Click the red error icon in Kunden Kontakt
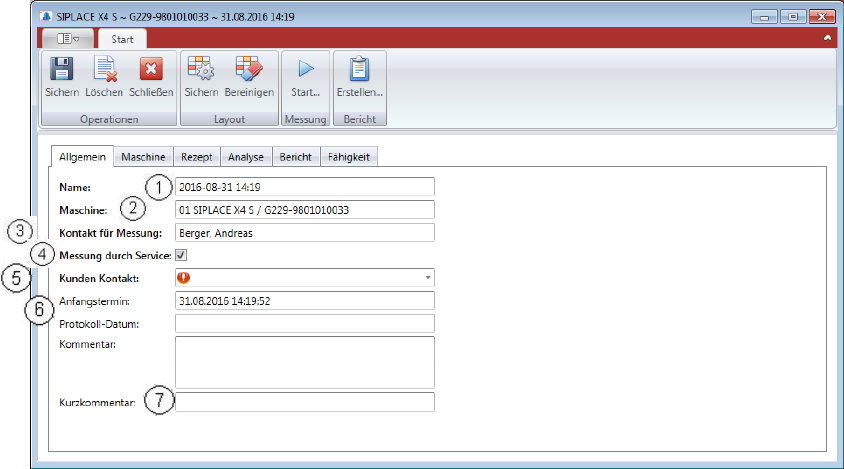844x469 pixels. click(x=184, y=278)
